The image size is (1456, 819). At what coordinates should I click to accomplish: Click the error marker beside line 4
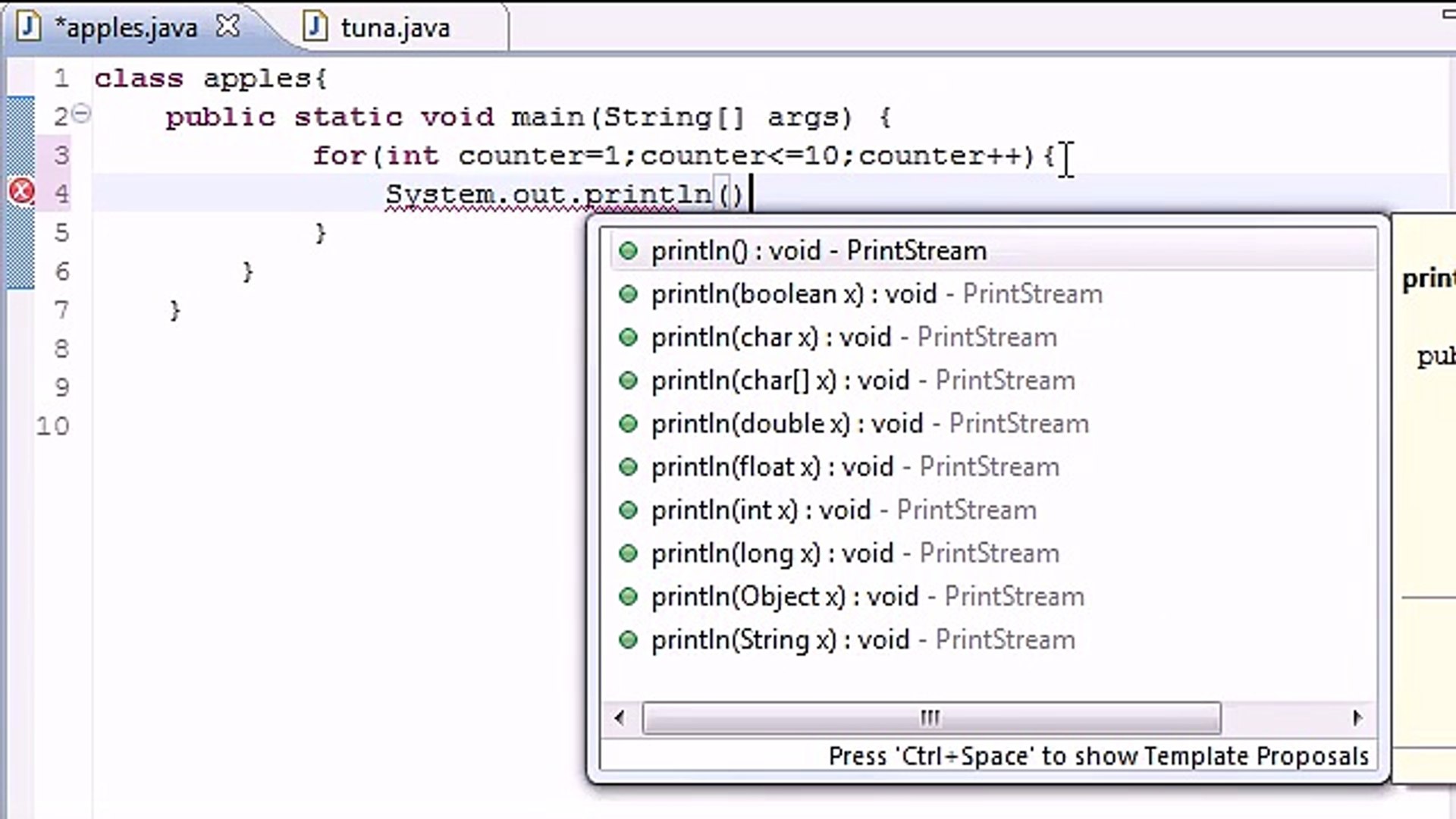pos(20,192)
